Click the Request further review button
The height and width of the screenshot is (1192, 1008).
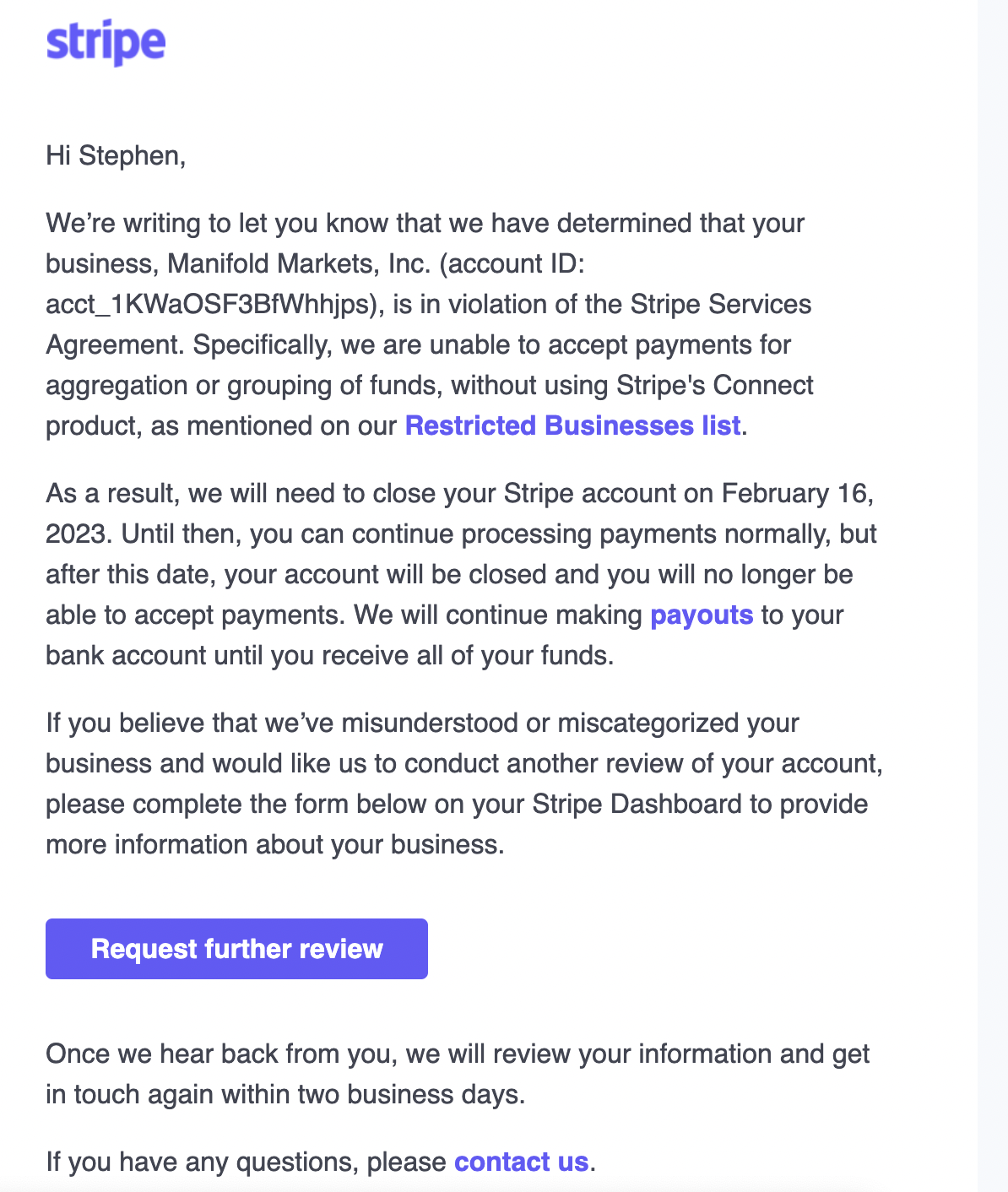[236, 949]
